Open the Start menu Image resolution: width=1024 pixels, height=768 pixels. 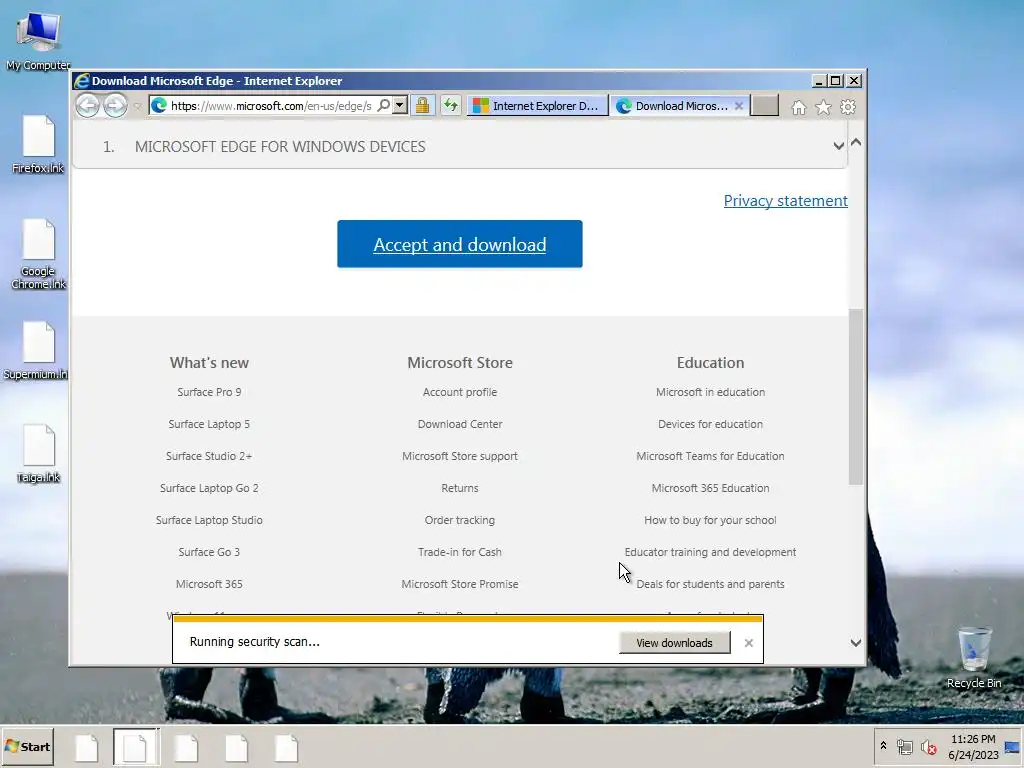(27, 746)
